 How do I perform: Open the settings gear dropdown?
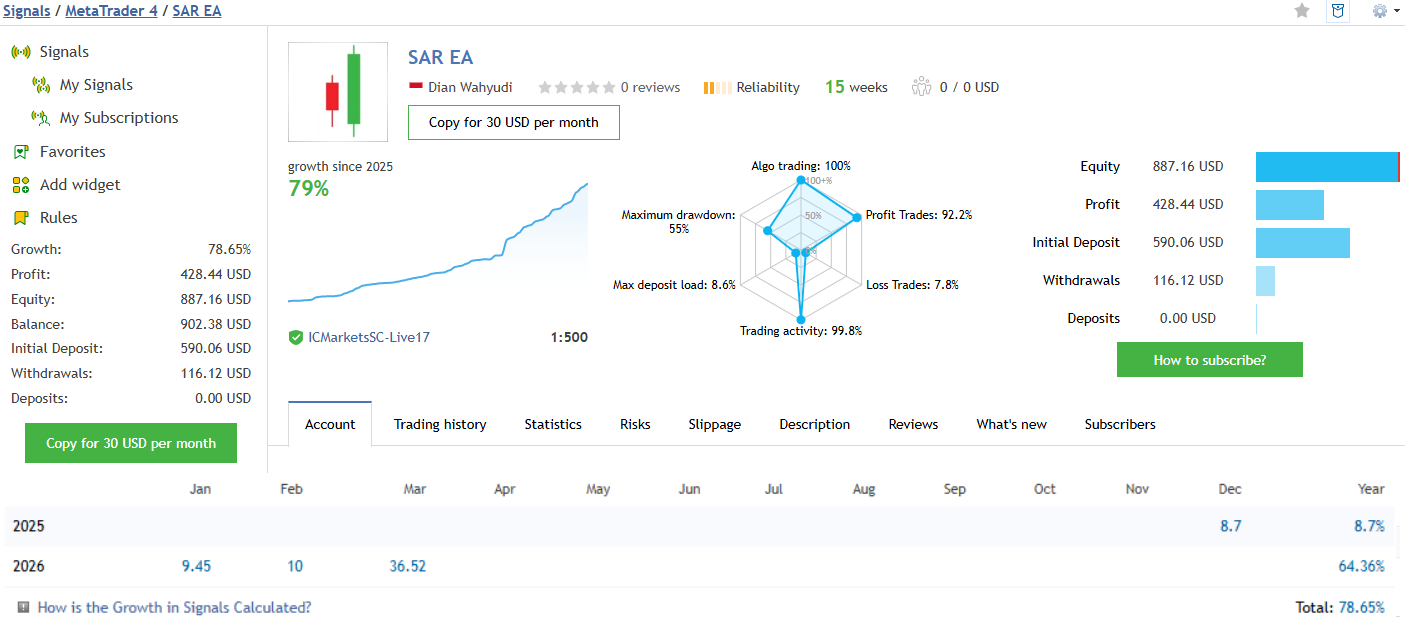[x=1385, y=11]
